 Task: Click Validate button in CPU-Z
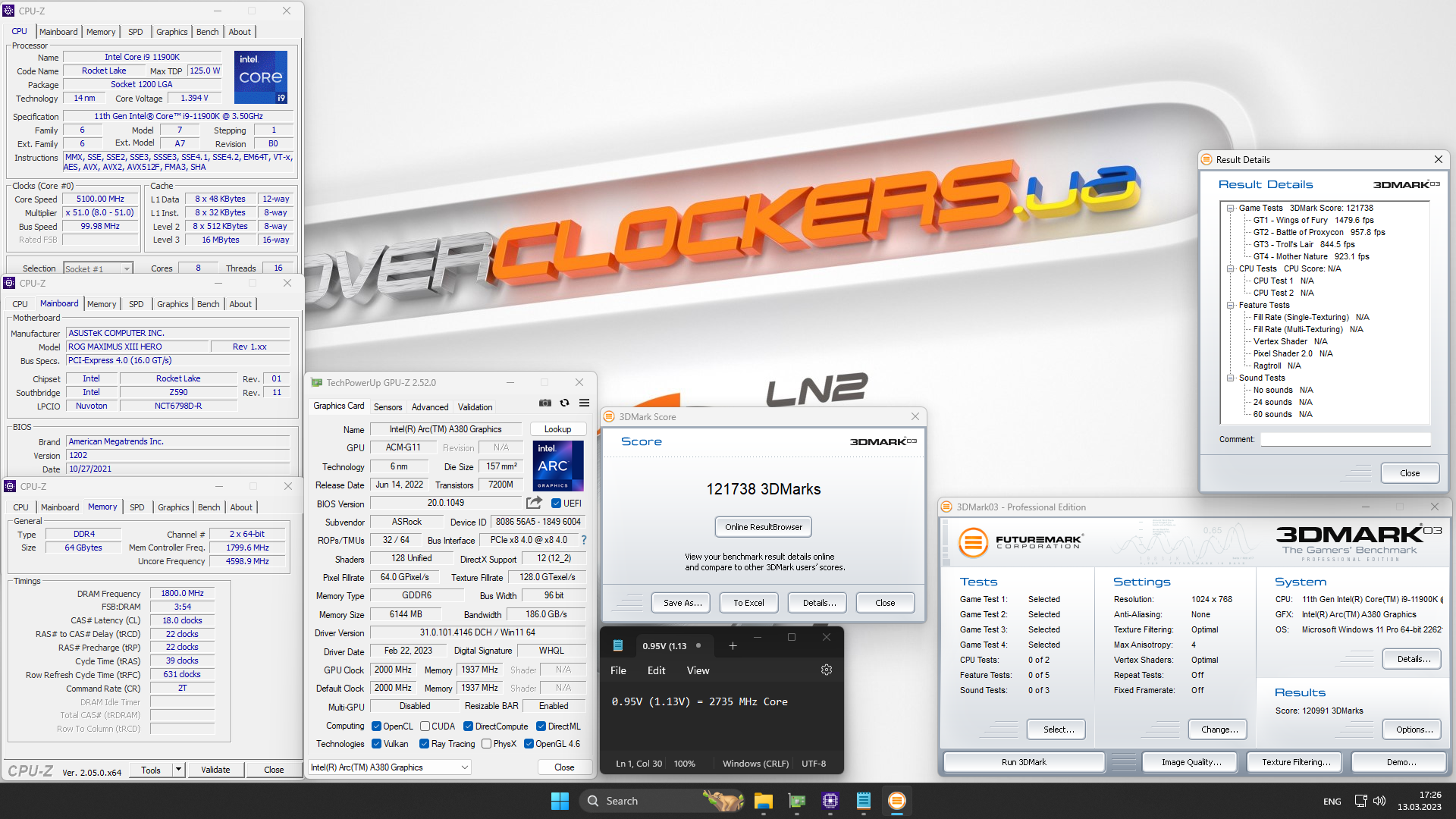215,770
